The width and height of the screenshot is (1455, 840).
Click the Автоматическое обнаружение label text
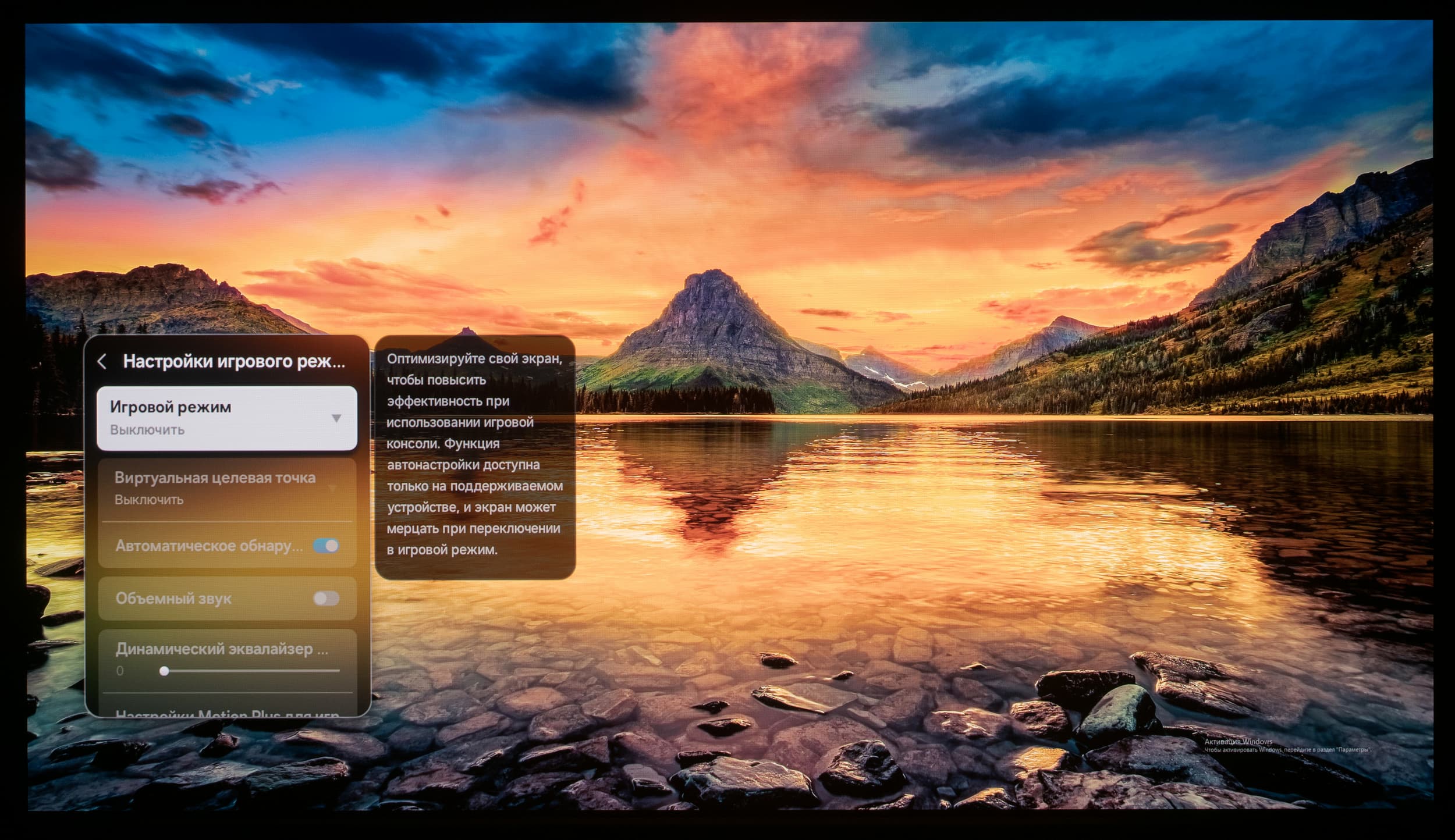(x=209, y=546)
